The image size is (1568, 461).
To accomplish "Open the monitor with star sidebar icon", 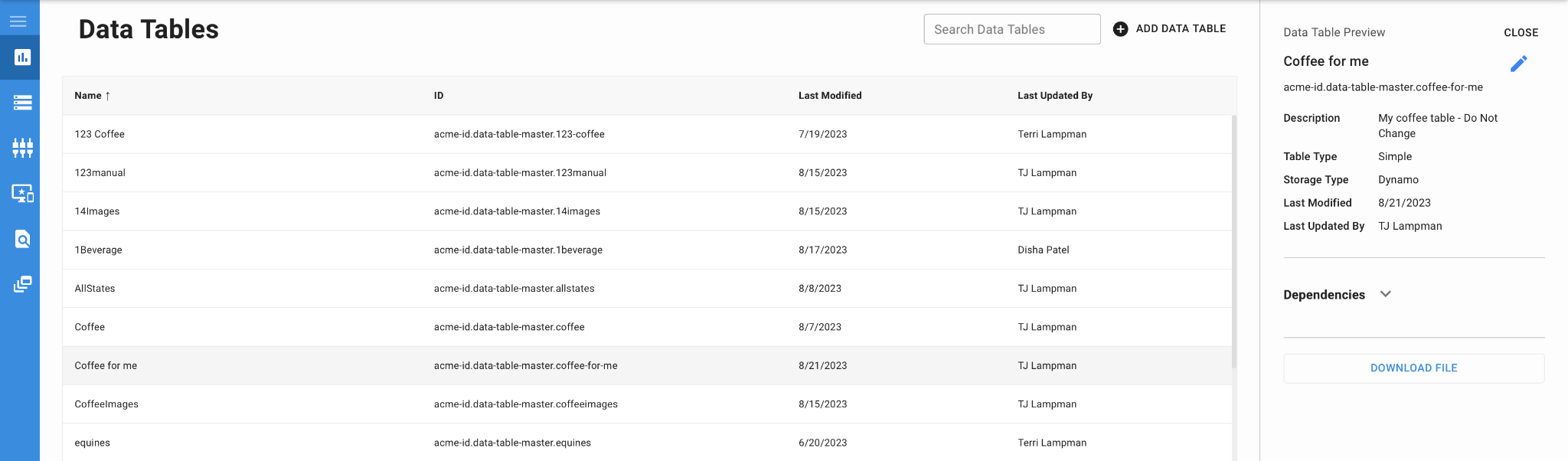I will [x=22, y=194].
